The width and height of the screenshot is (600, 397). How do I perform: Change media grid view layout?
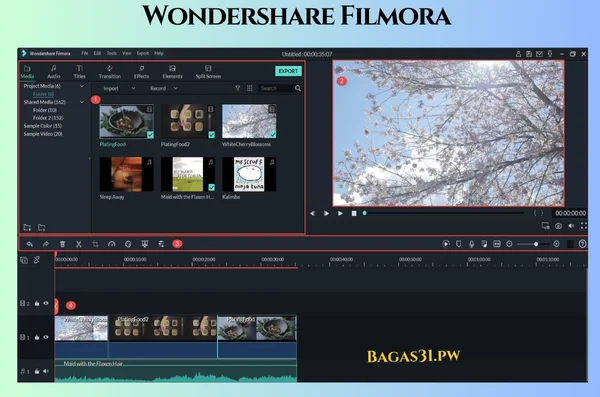pyautogui.click(x=249, y=88)
